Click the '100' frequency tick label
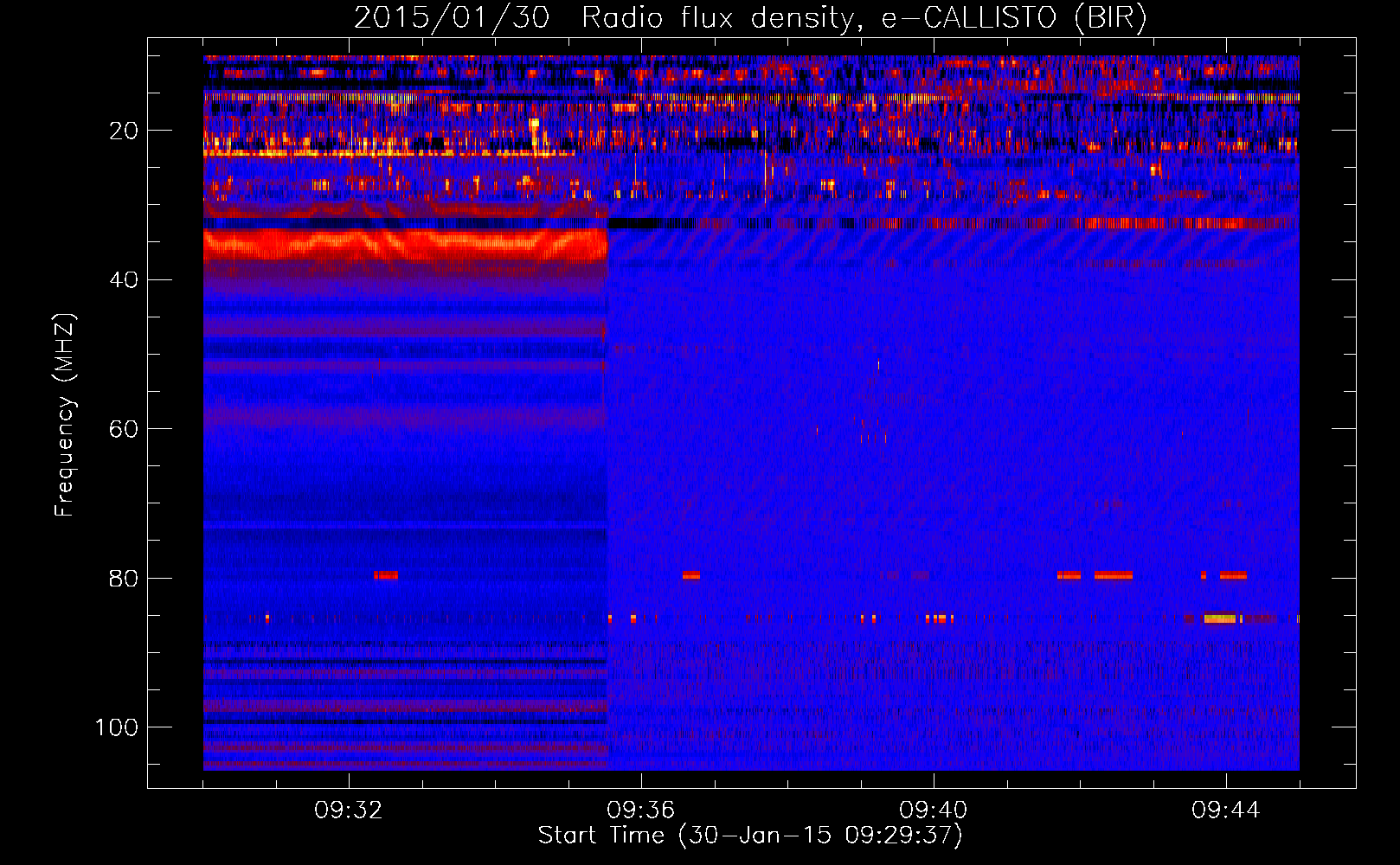This screenshot has width=1400, height=865. tap(117, 727)
